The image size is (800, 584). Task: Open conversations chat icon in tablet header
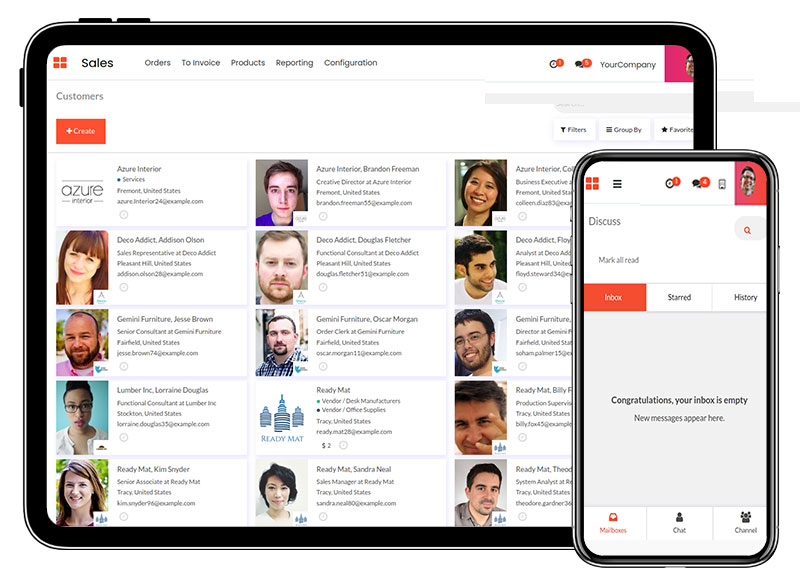(x=579, y=64)
